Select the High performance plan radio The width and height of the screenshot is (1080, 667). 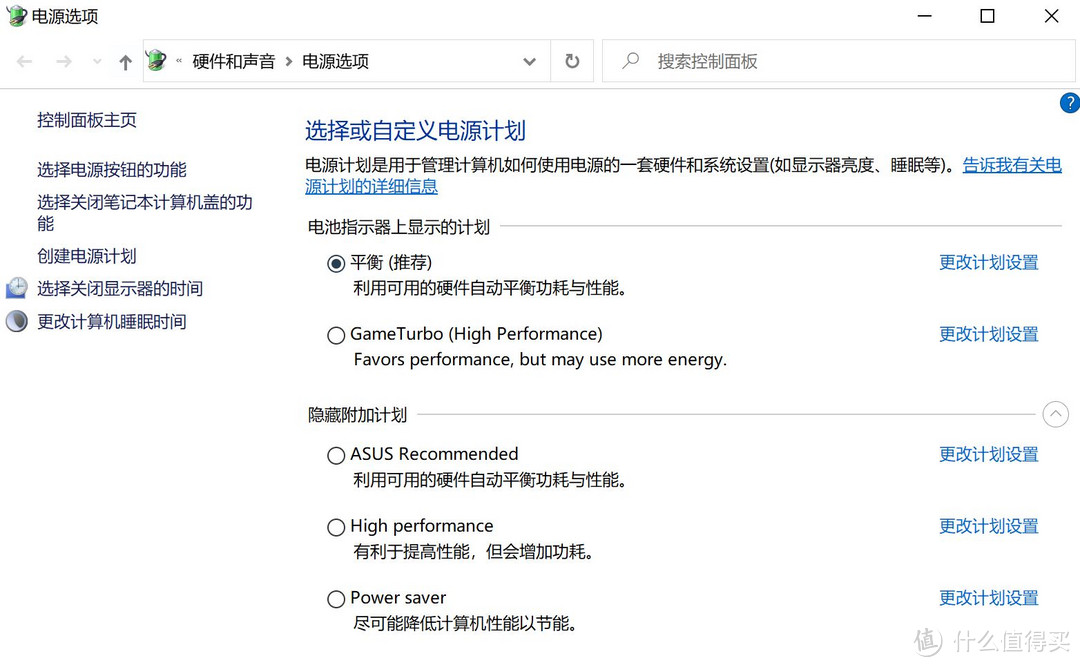[336, 528]
